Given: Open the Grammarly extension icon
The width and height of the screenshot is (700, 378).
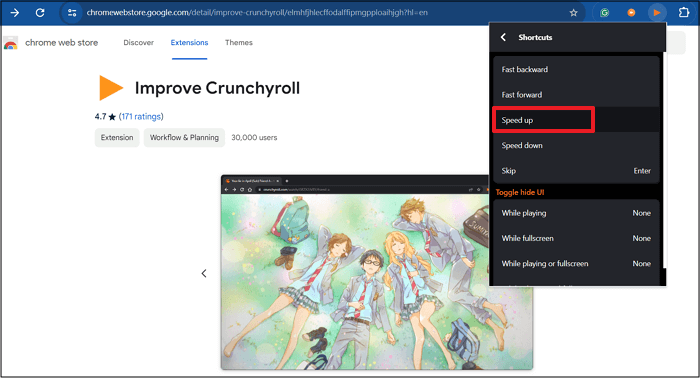Looking at the screenshot, I should [604, 13].
